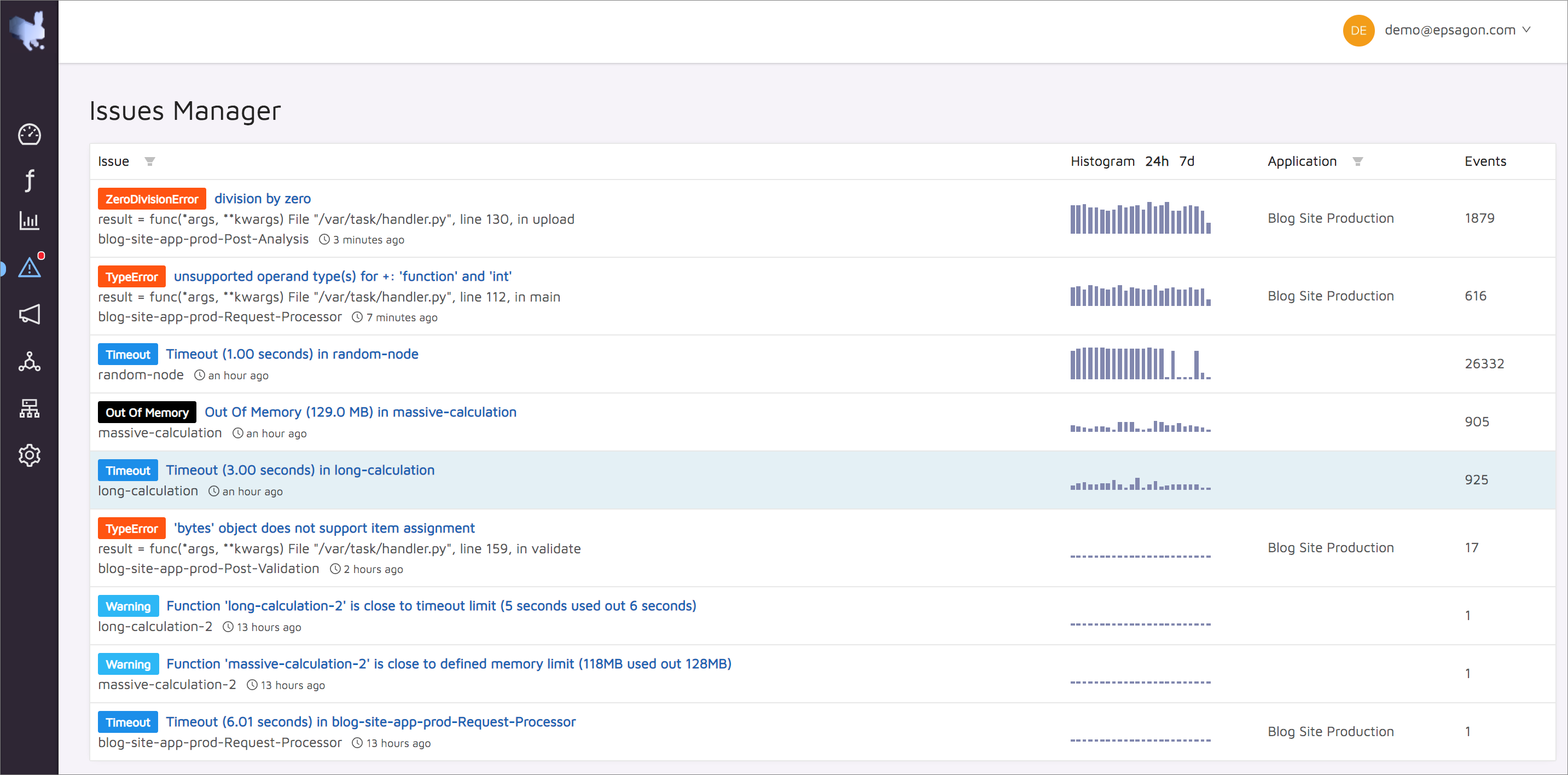Open the Issue column filter
This screenshot has height=775, width=1568.
tap(150, 161)
